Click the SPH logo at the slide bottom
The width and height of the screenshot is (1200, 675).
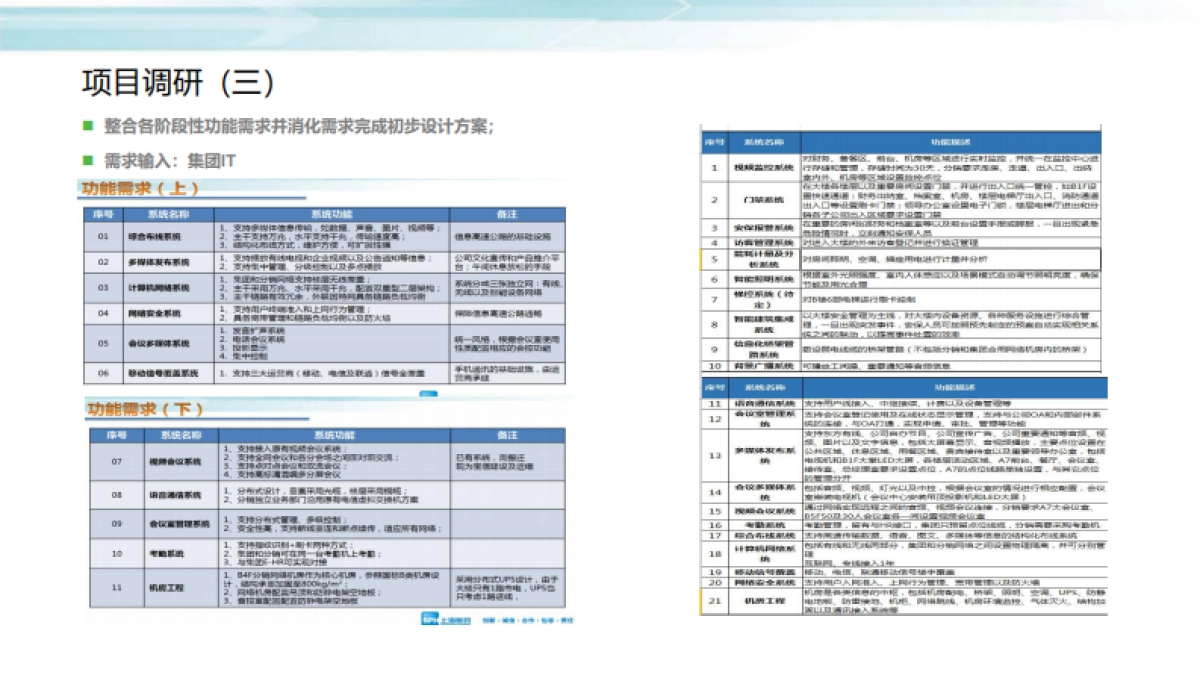(432, 621)
